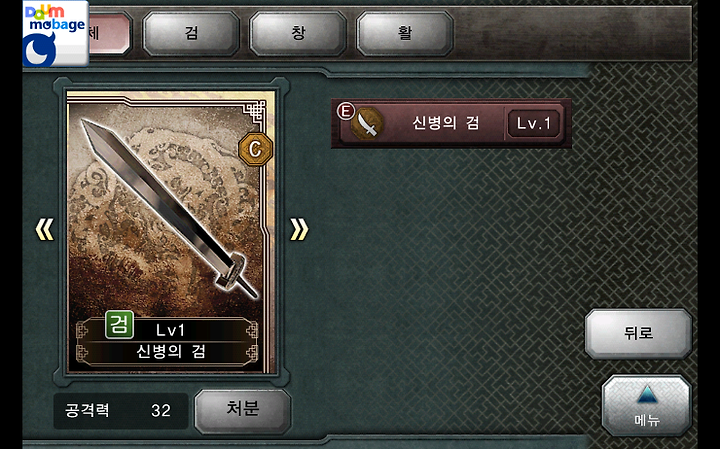The height and width of the screenshot is (449, 720).
Task: Click the blue triangle on the 메뉴 button
Action: coord(647,395)
